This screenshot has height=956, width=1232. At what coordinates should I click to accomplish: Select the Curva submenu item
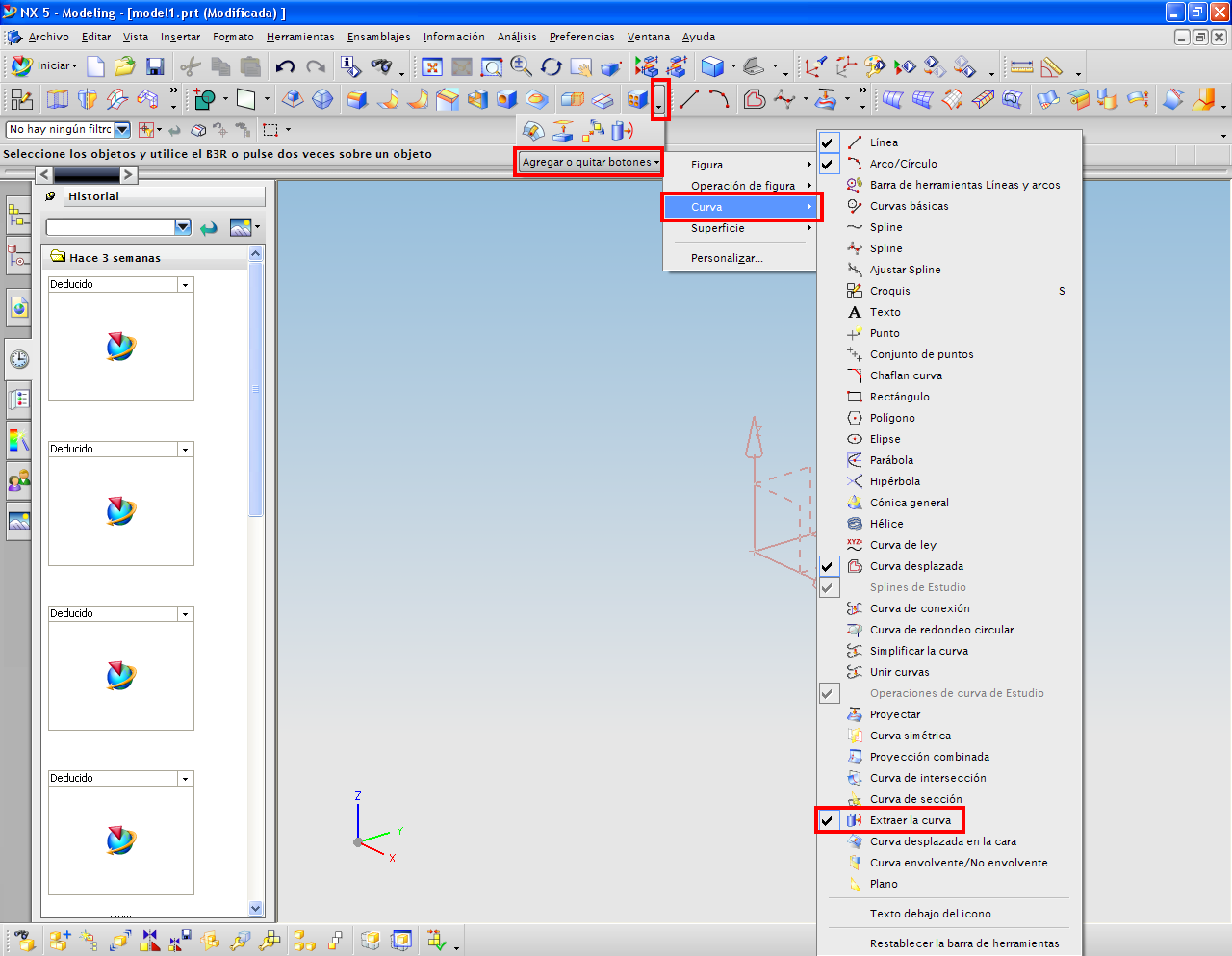[740, 207]
